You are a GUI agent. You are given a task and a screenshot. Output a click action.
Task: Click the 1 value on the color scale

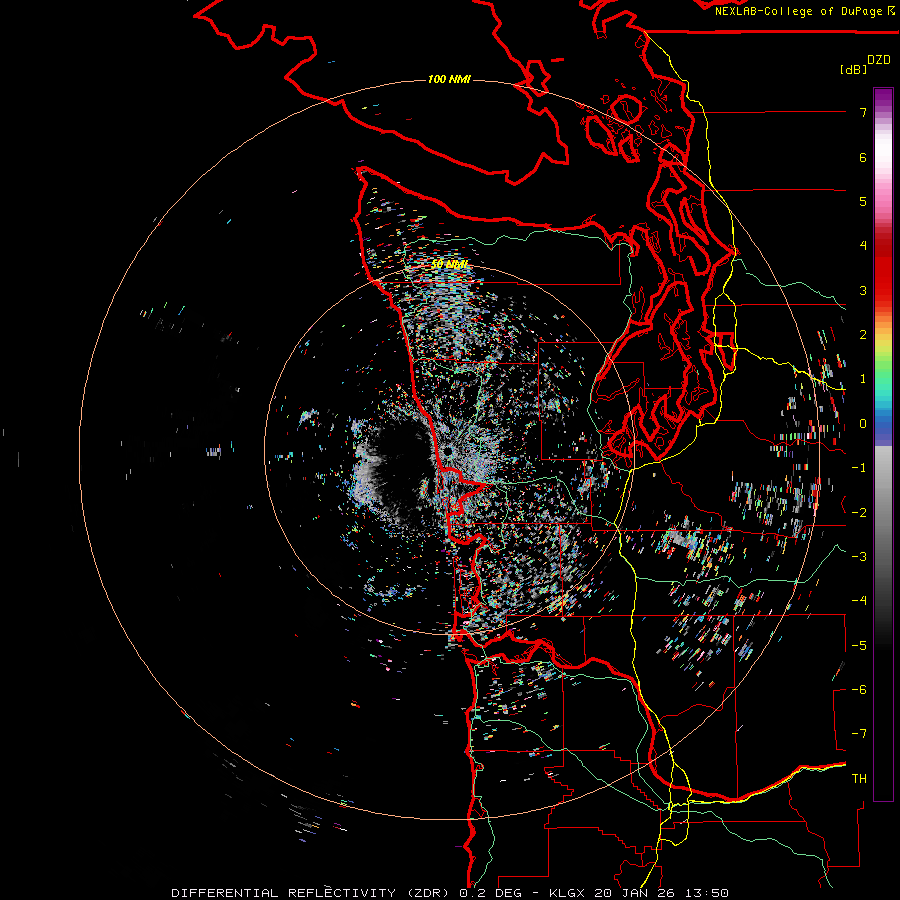tap(863, 379)
